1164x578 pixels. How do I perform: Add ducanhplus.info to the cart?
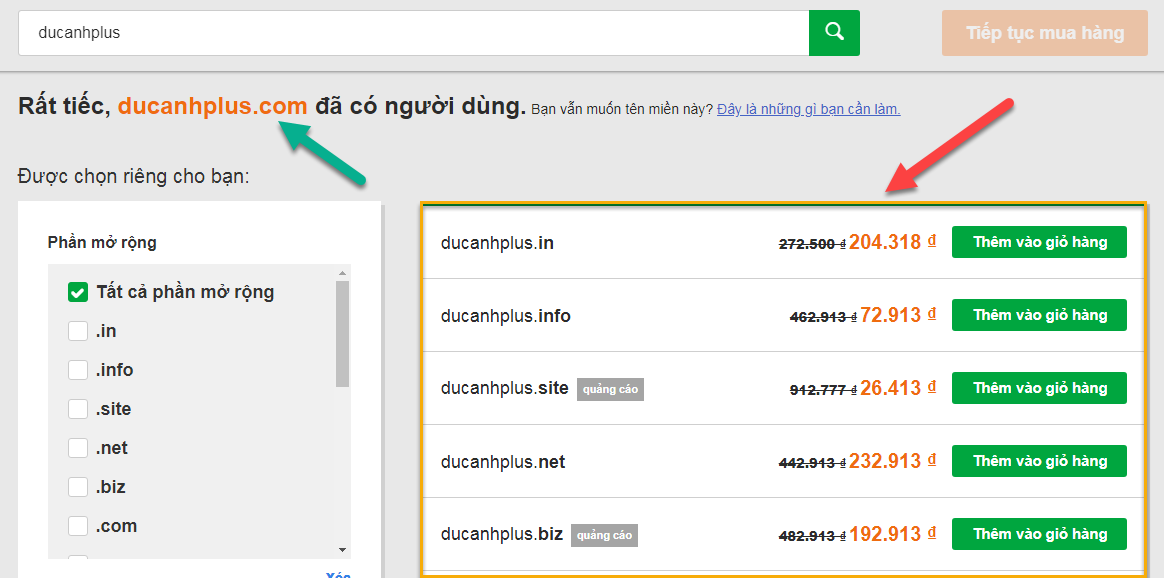[x=1039, y=315]
